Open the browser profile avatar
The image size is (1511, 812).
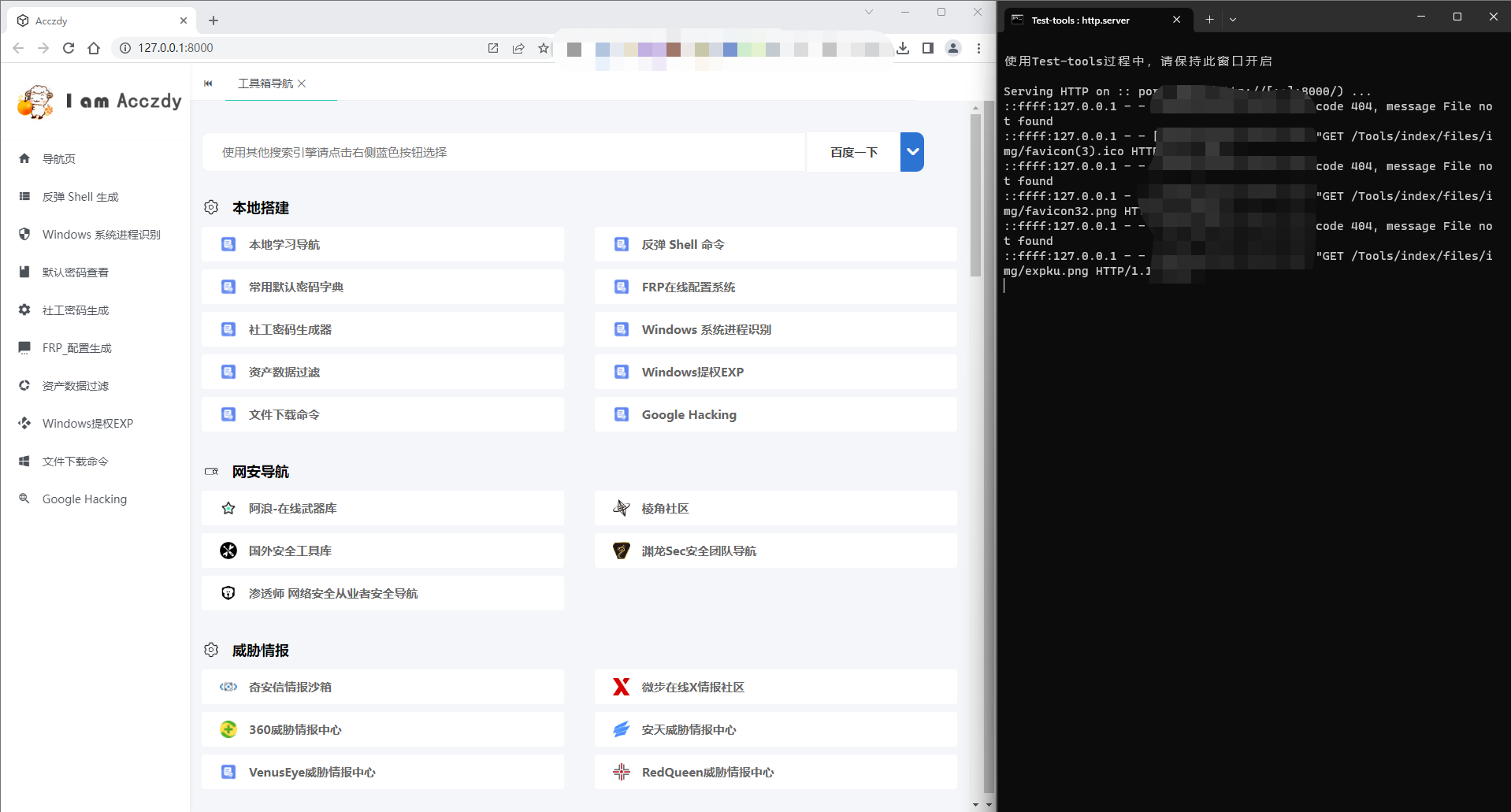(953, 48)
